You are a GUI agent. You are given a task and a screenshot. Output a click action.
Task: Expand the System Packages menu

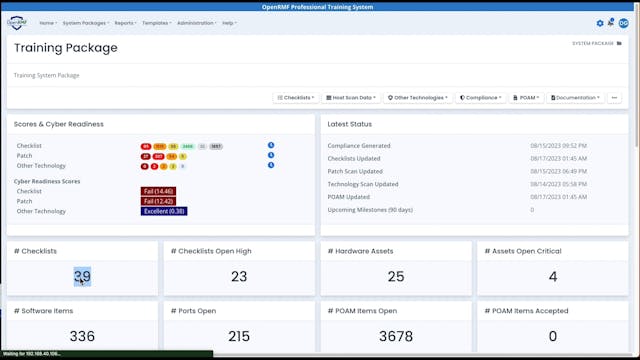[x=86, y=23]
